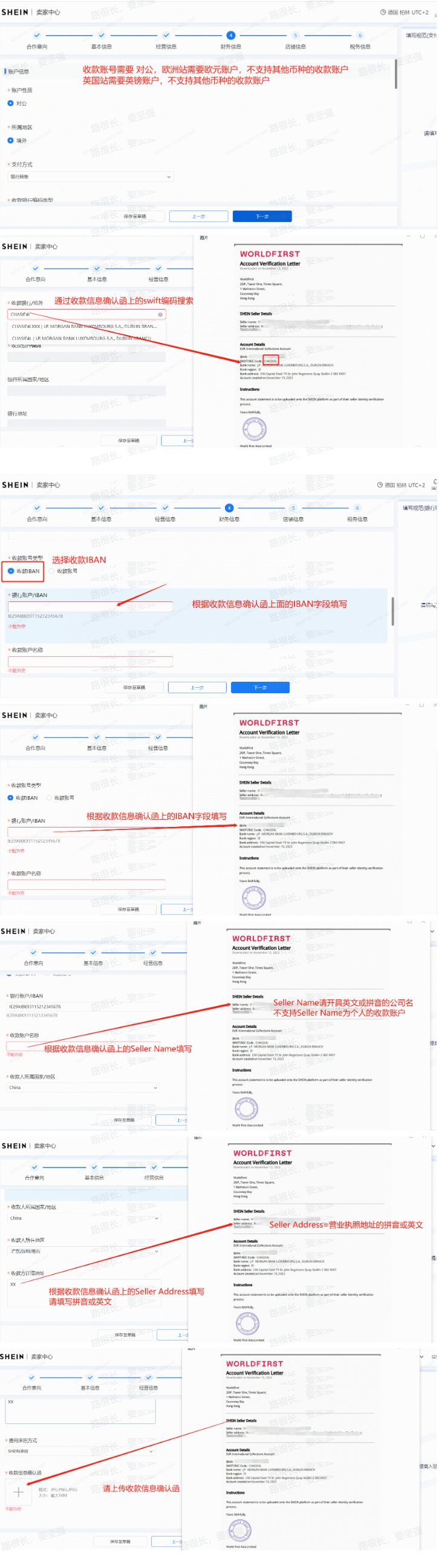Open the 支付方式 dropdown showing 银行转账
The image size is (439, 1568).
point(90,177)
